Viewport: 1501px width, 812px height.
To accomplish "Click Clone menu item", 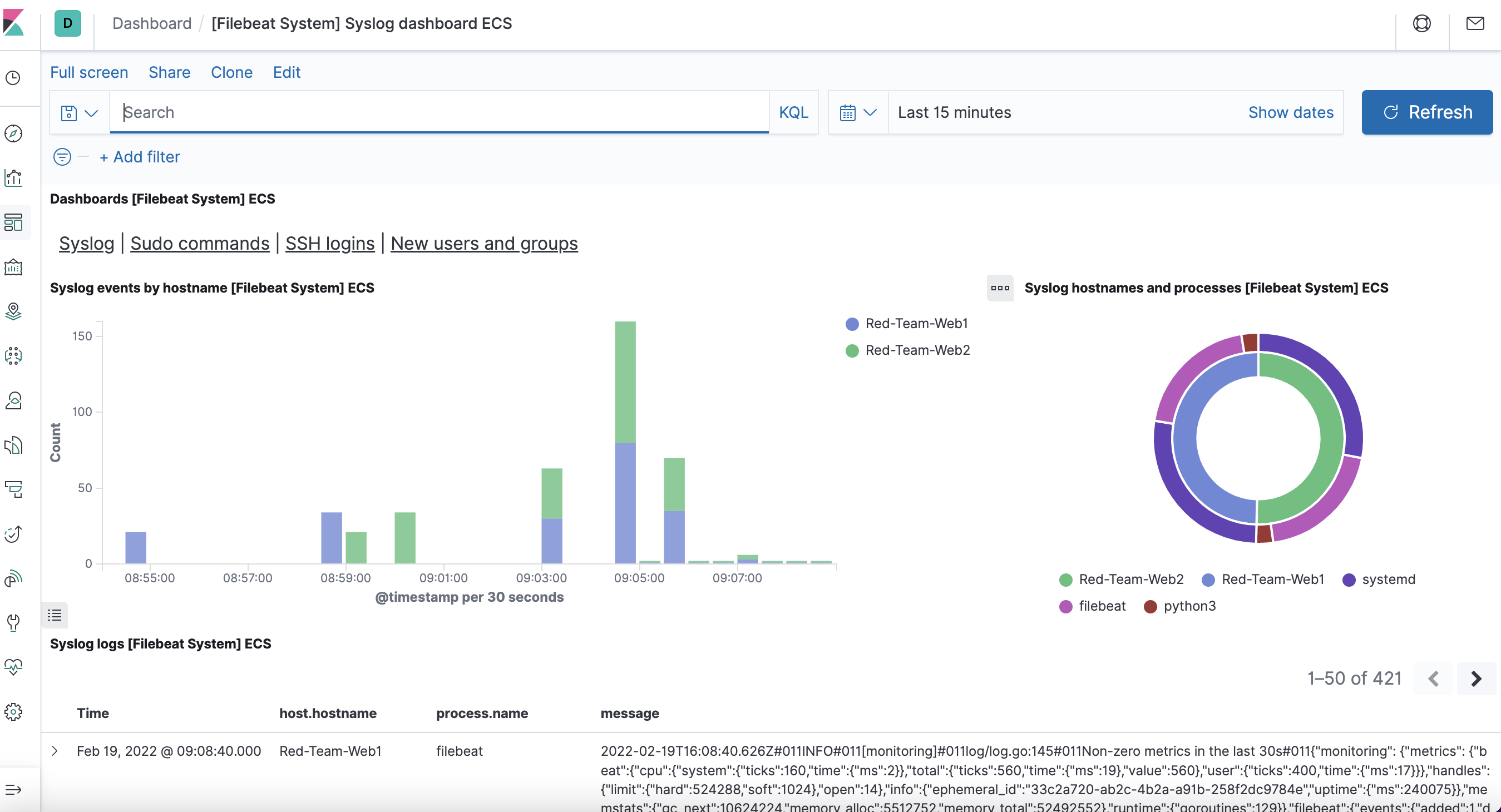I will (231, 72).
